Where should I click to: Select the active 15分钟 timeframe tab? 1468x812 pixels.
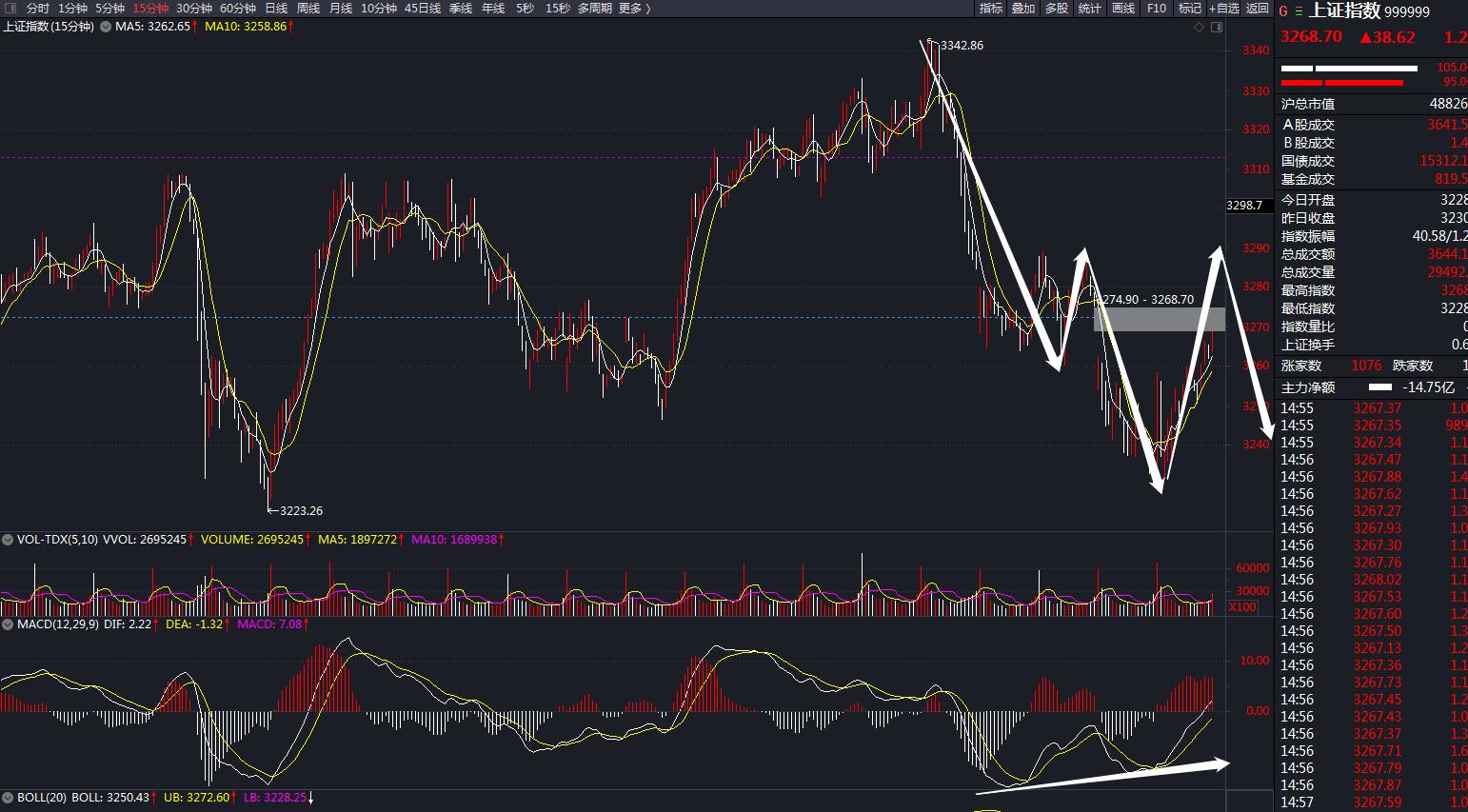pos(150,8)
